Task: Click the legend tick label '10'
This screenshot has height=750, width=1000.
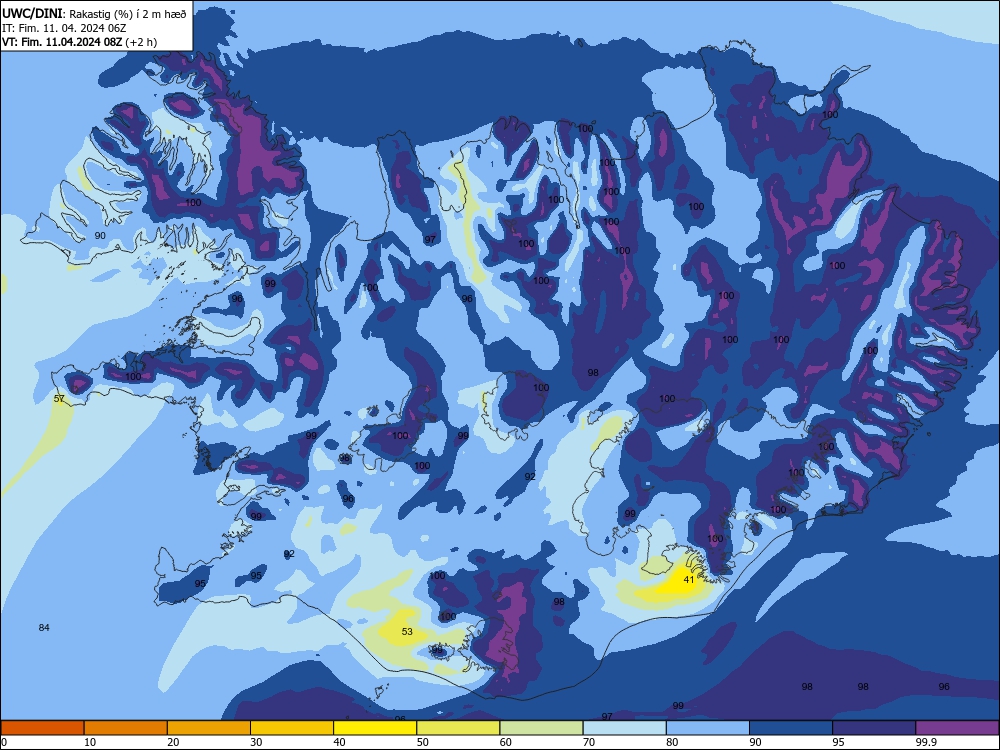Action: pos(90,742)
